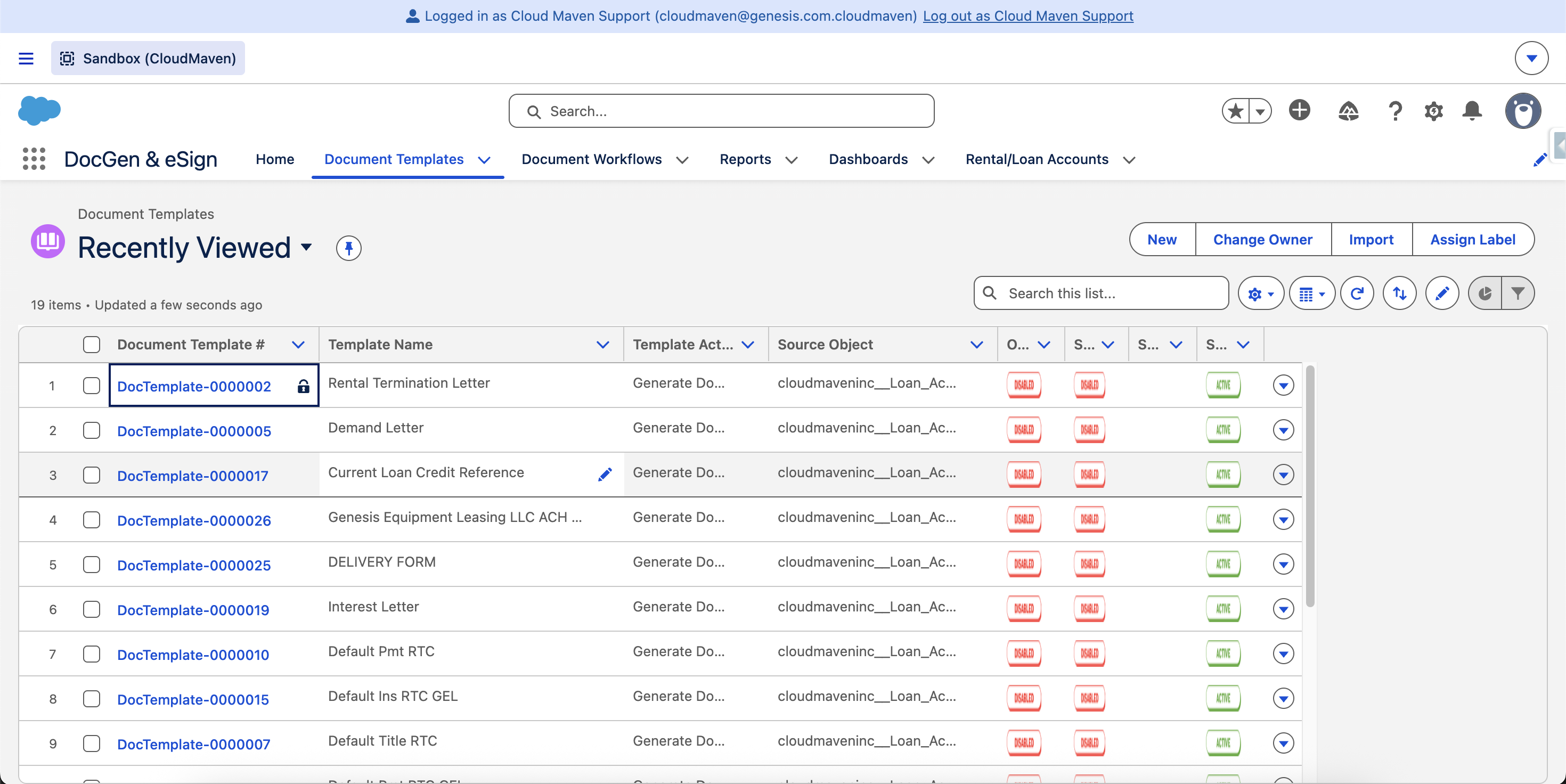Open the Setup gear icon
Viewport: 1566px width, 784px height.
(x=1433, y=111)
